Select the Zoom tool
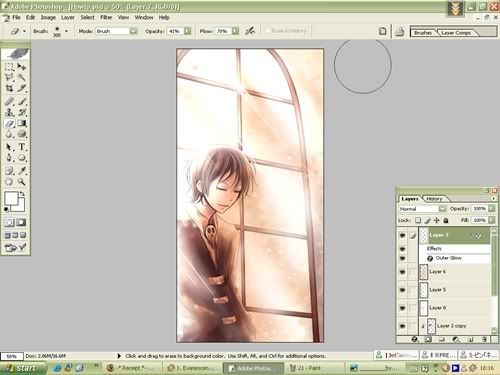Viewport: 500px width, 375px height. 22,182
